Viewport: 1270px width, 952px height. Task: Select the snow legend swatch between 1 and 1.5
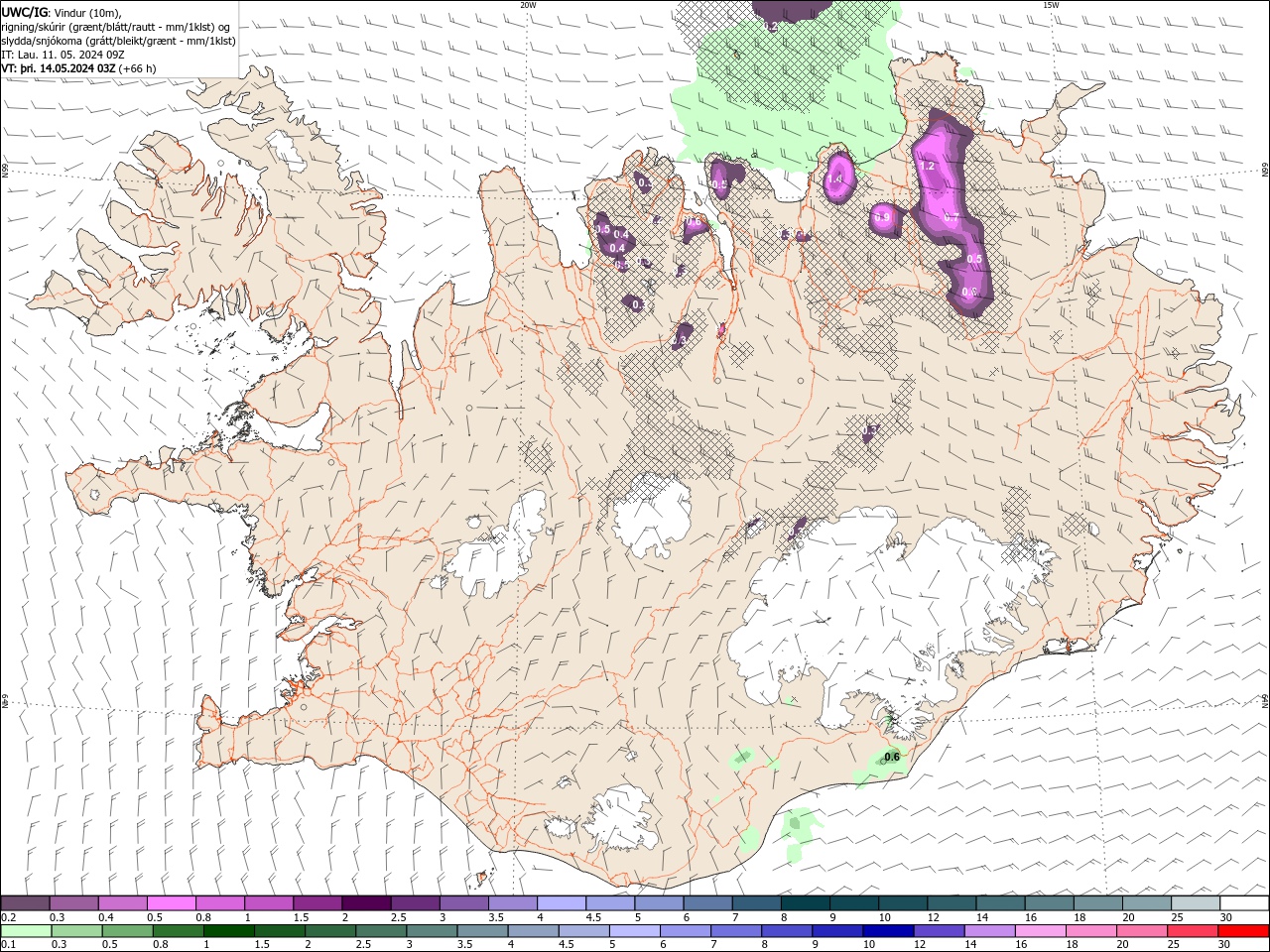point(269,903)
